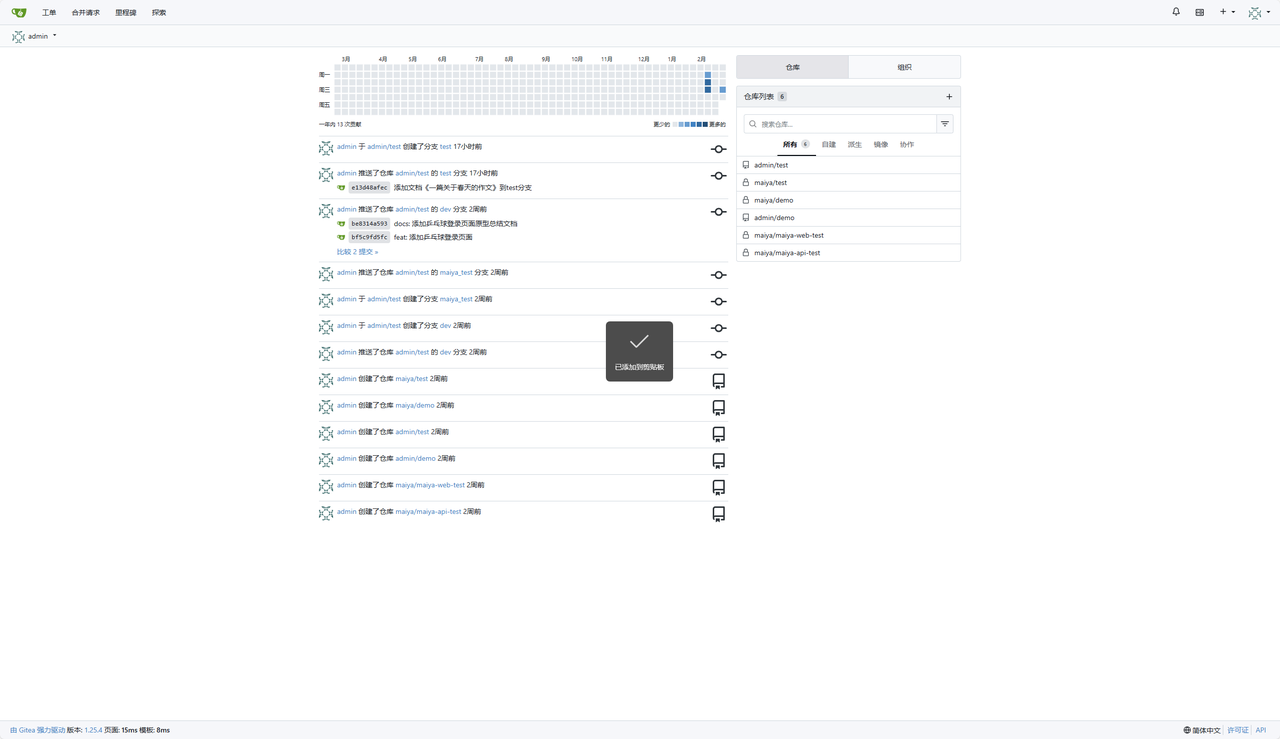This screenshot has width=1280, height=739.
Task: Open 探索 in the top navigation
Action: (159, 13)
